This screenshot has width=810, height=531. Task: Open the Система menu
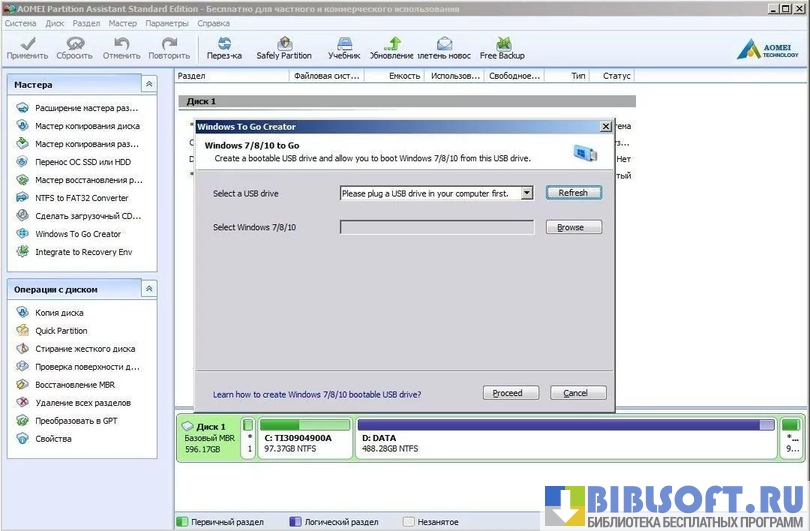[20, 22]
